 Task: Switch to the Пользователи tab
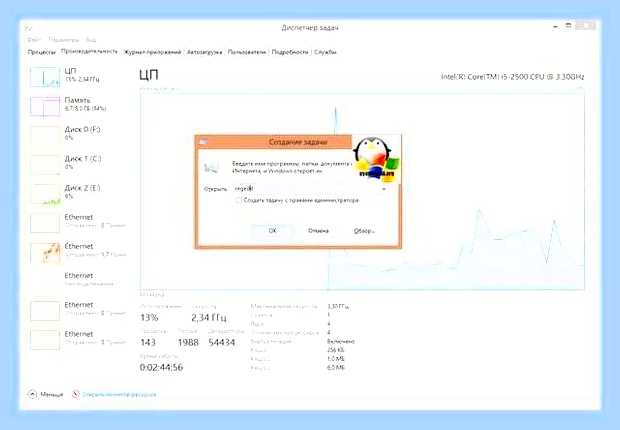tap(247, 52)
